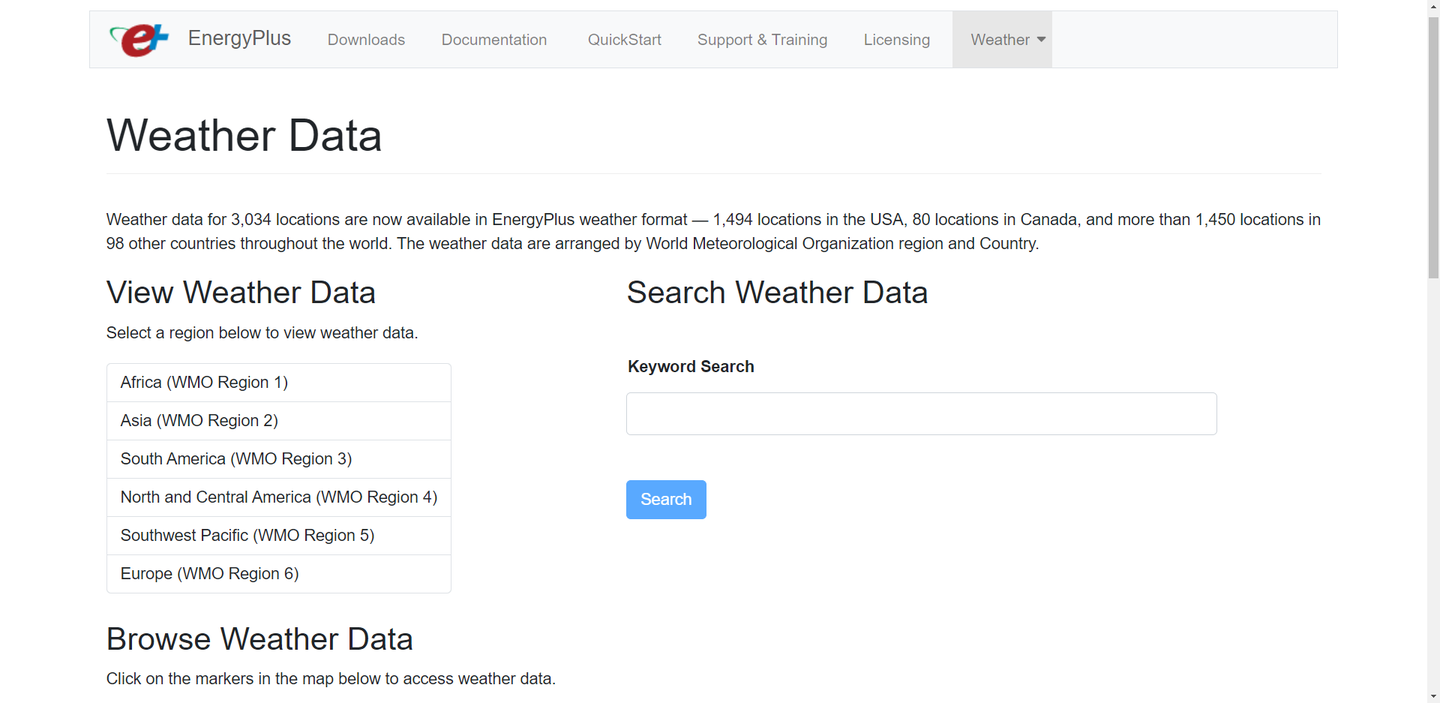Expand the Weather dropdown menu

pos(1000,40)
